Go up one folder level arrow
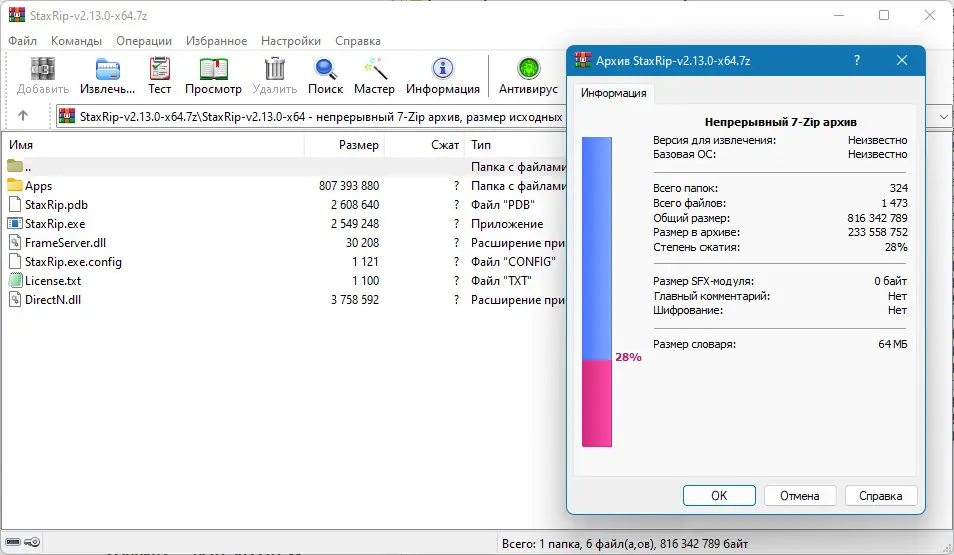Screen dimensions: 954x555 (23, 116)
